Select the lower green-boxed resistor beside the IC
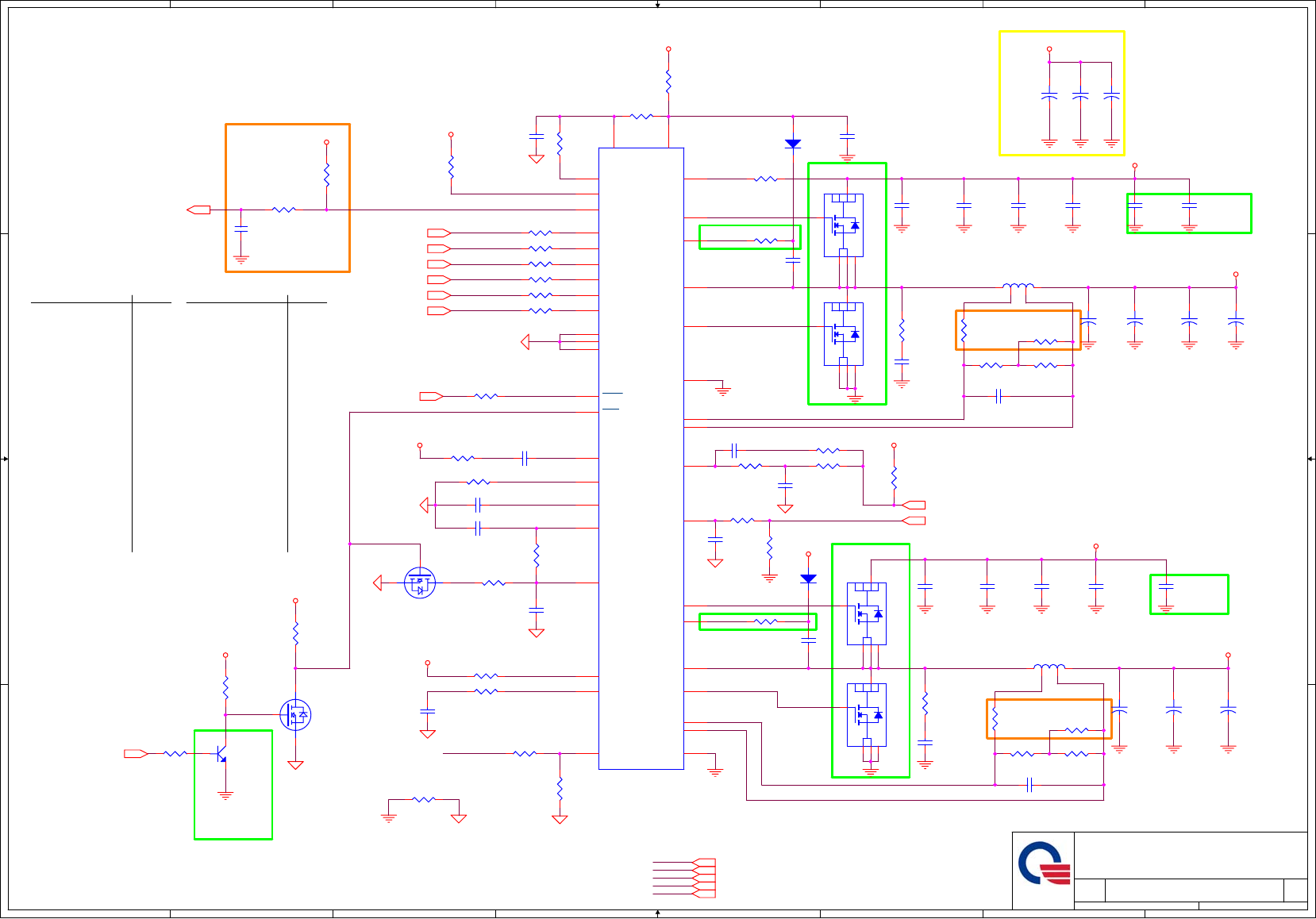The width and height of the screenshot is (1316, 919). 758,621
